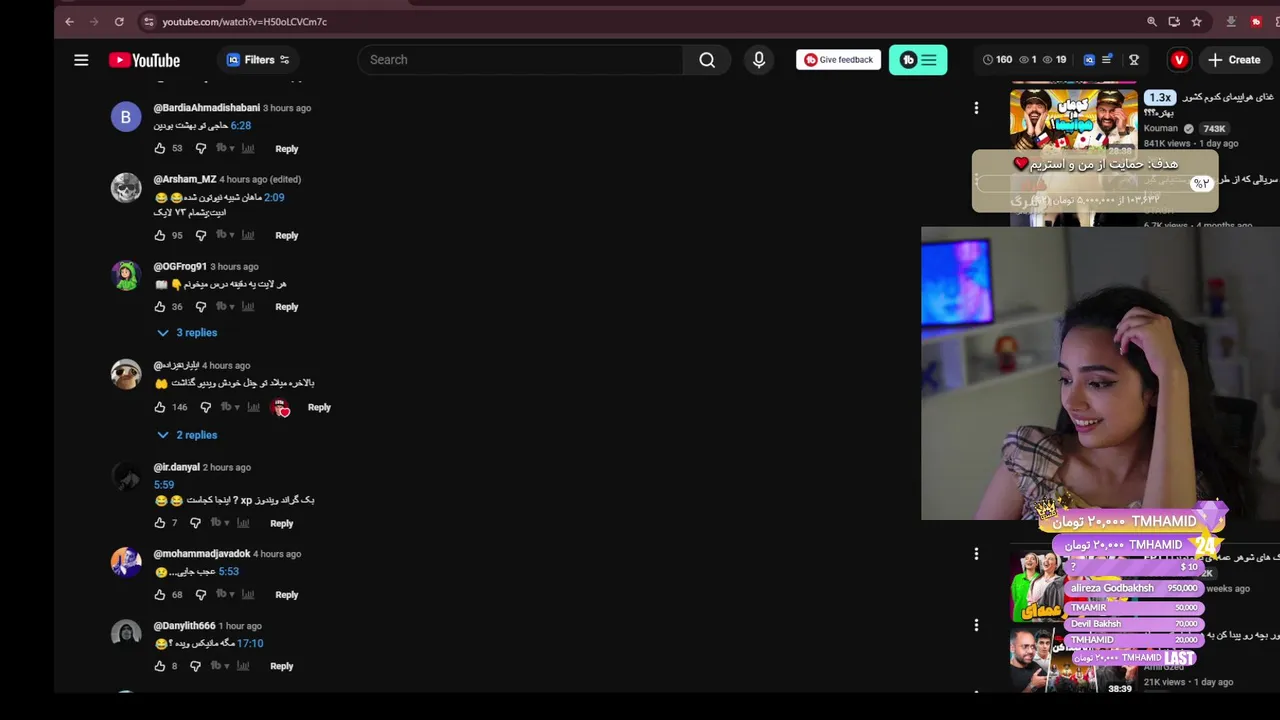Open three-dot menu for Kouman video

point(976,108)
